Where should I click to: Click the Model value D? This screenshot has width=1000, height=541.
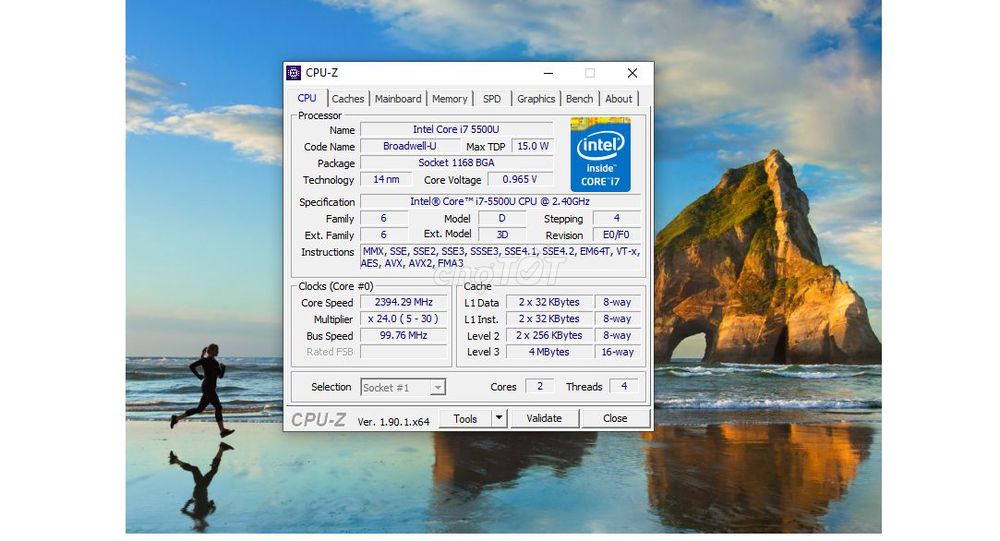502,218
